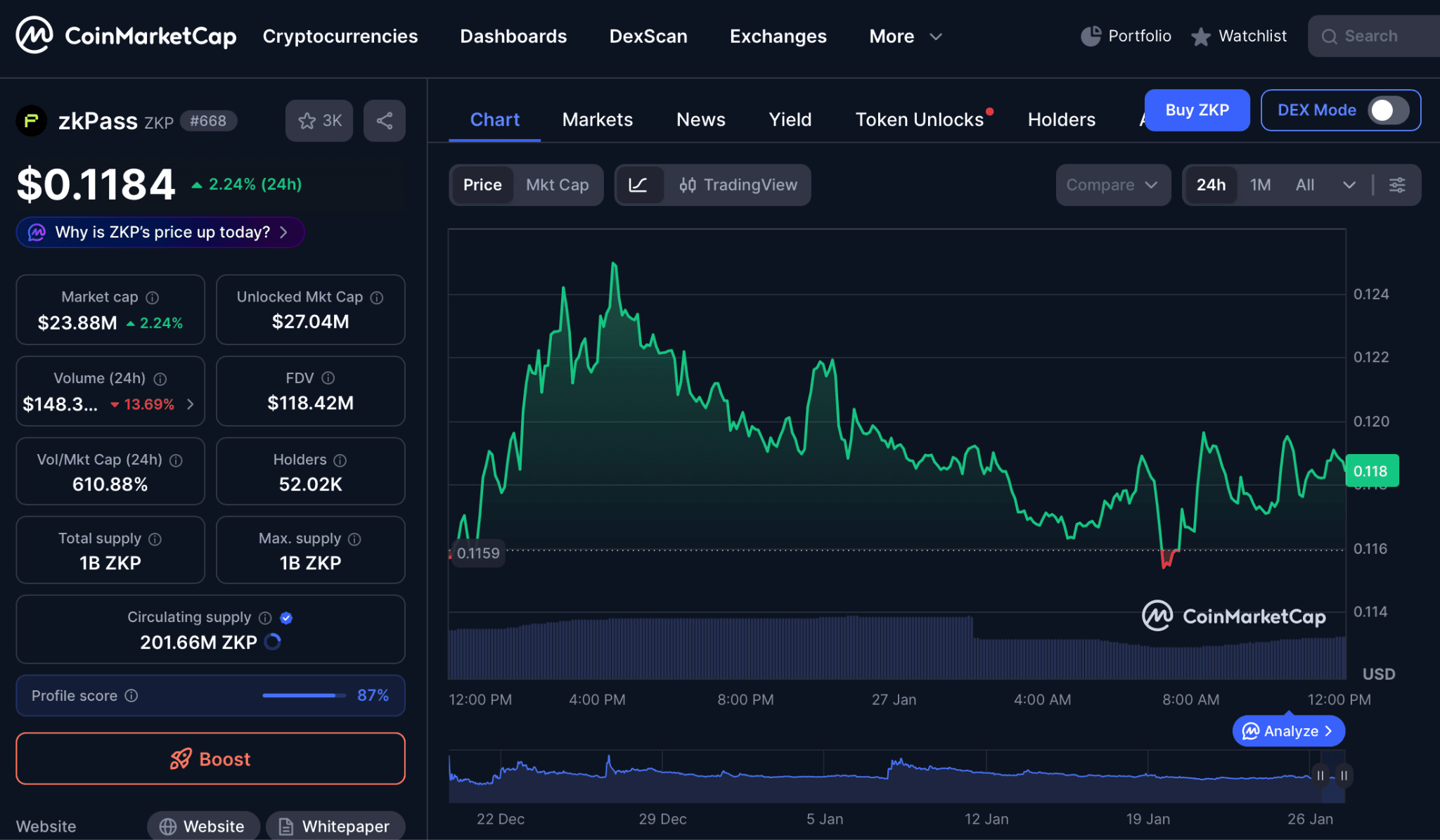Open the share options for zkPass
This screenshot has width=1440, height=840.
[x=384, y=120]
